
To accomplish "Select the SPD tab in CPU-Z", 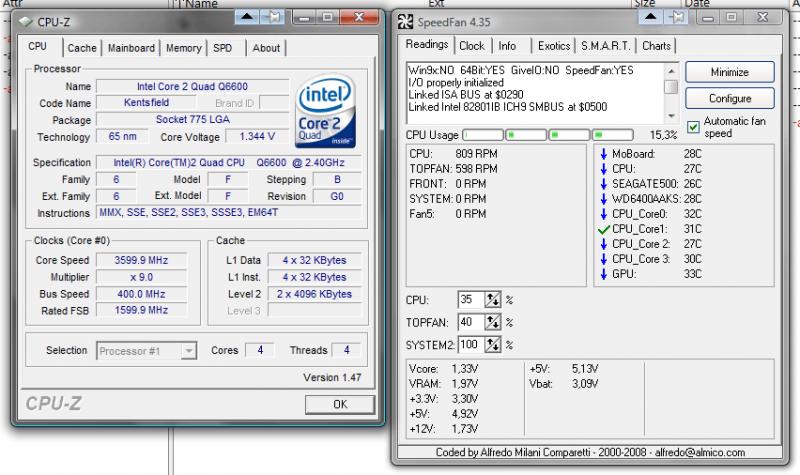I will [222, 48].
